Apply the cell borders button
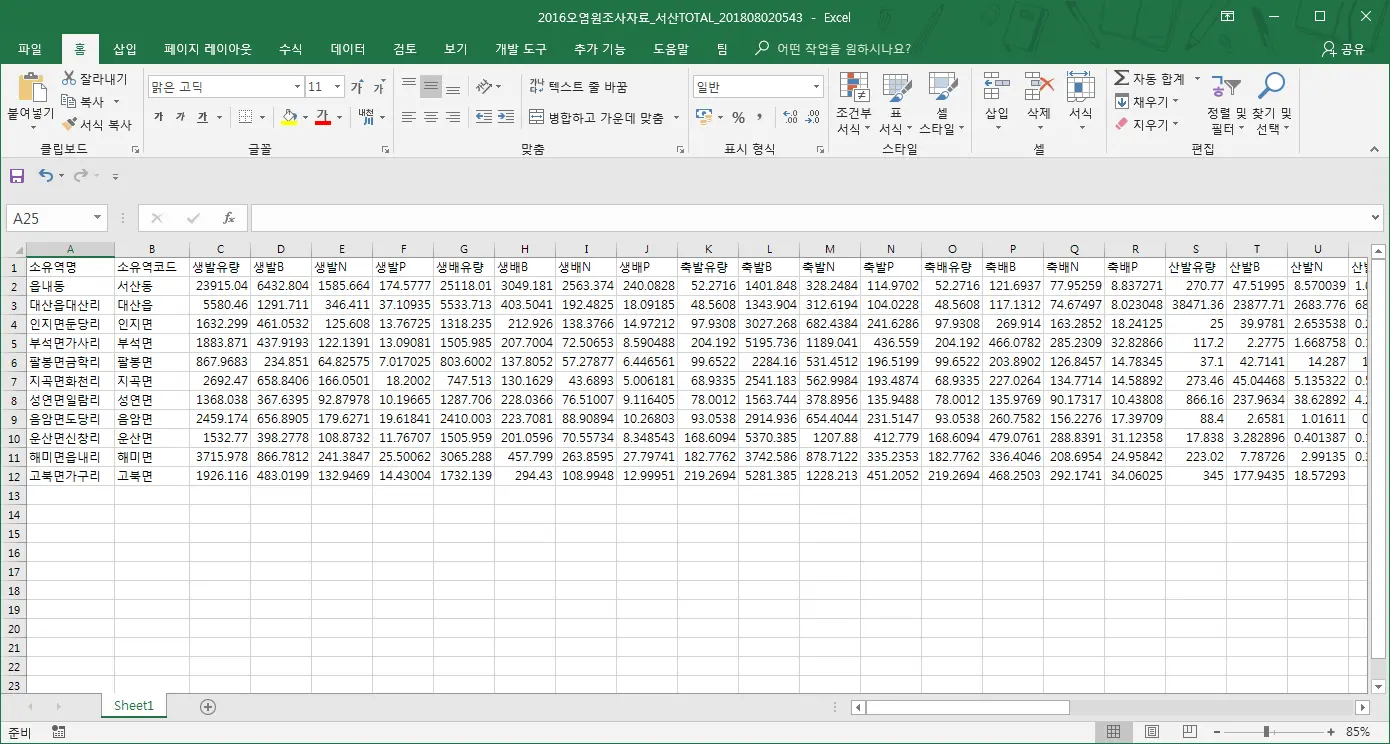 pos(246,118)
